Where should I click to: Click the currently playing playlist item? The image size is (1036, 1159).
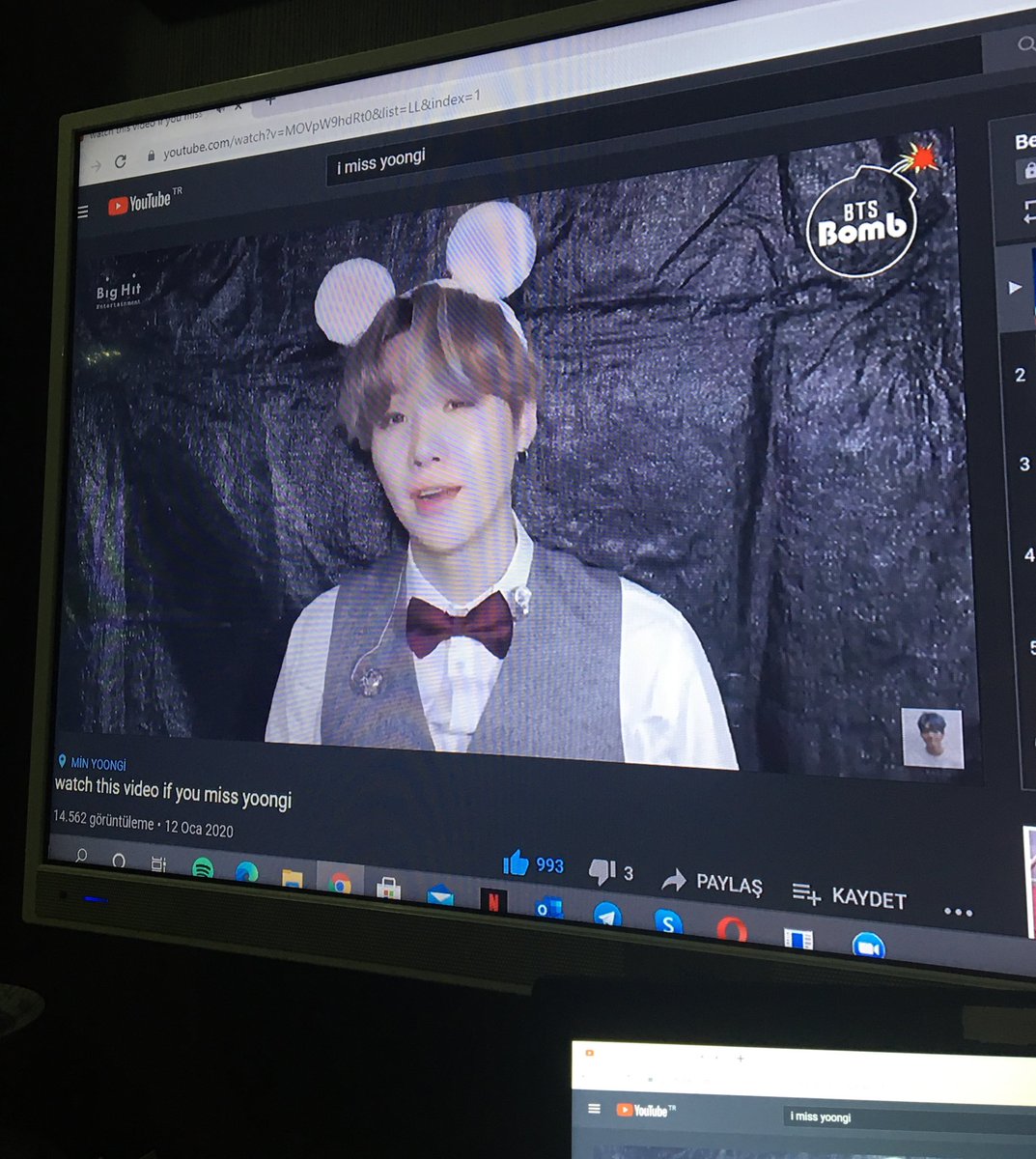tap(1014, 287)
